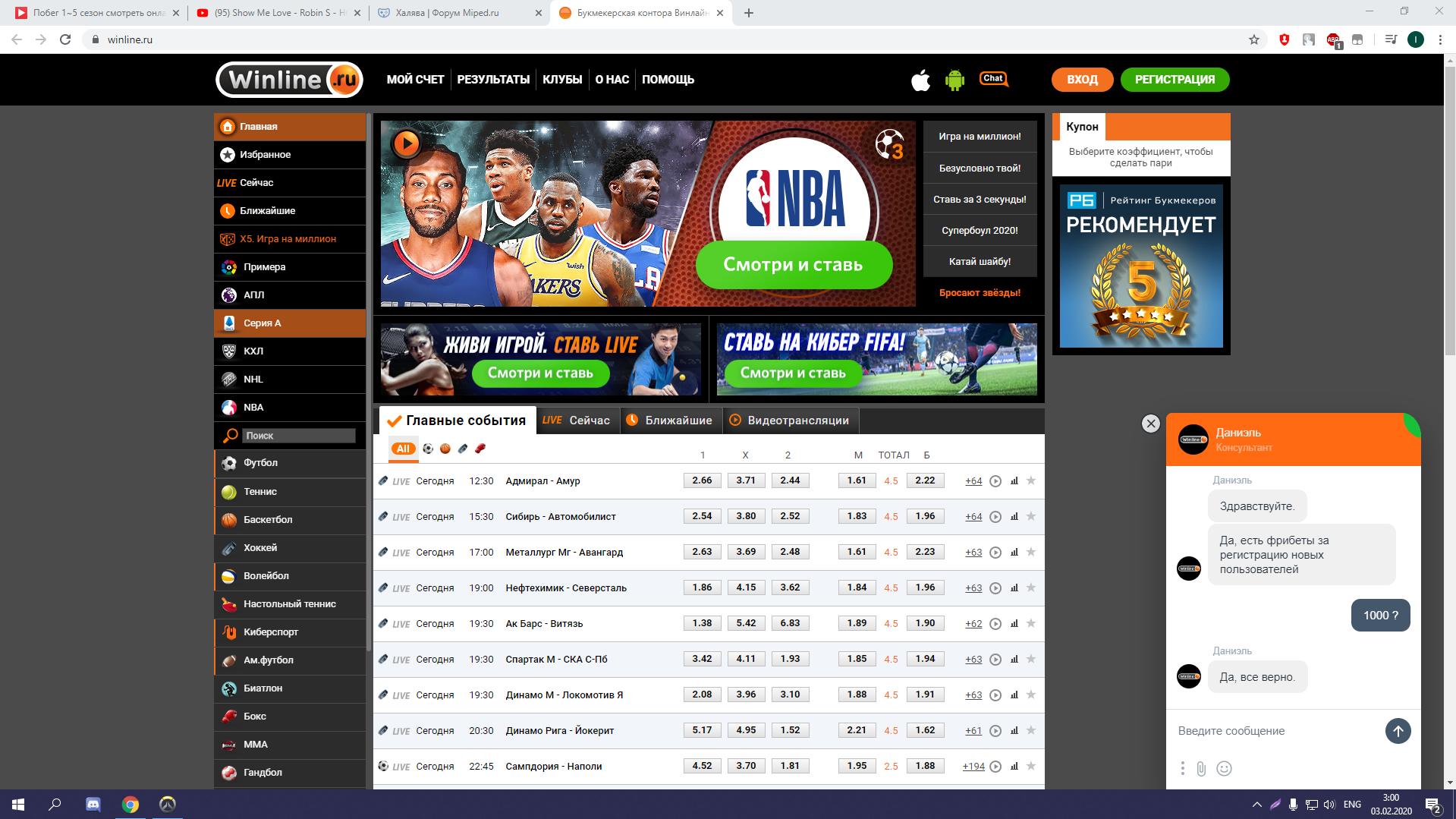The width and height of the screenshot is (1456, 819).
Task: Open Windows search from the taskbar
Action: pyautogui.click(x=55, y=804)
